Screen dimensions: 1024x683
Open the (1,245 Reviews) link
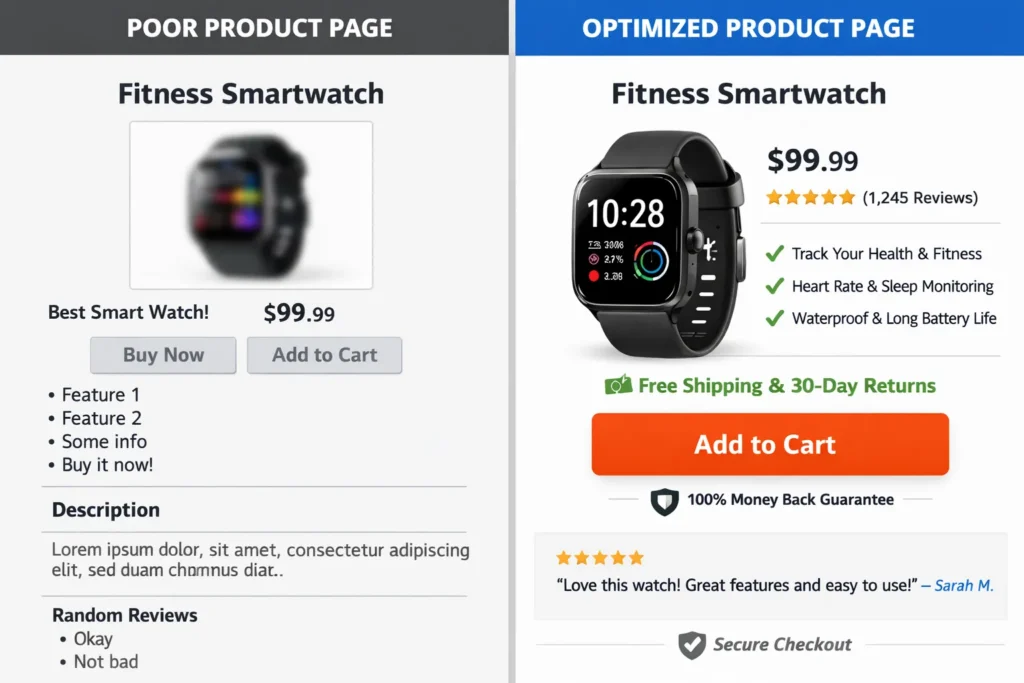point(920,197)
